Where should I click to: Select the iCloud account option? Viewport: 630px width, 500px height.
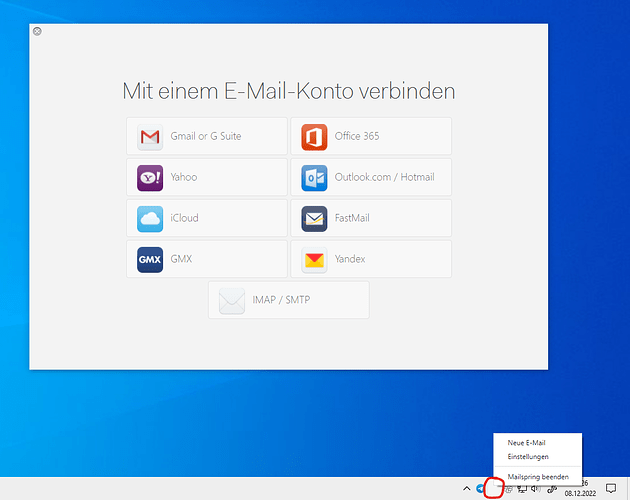point(207,218)
